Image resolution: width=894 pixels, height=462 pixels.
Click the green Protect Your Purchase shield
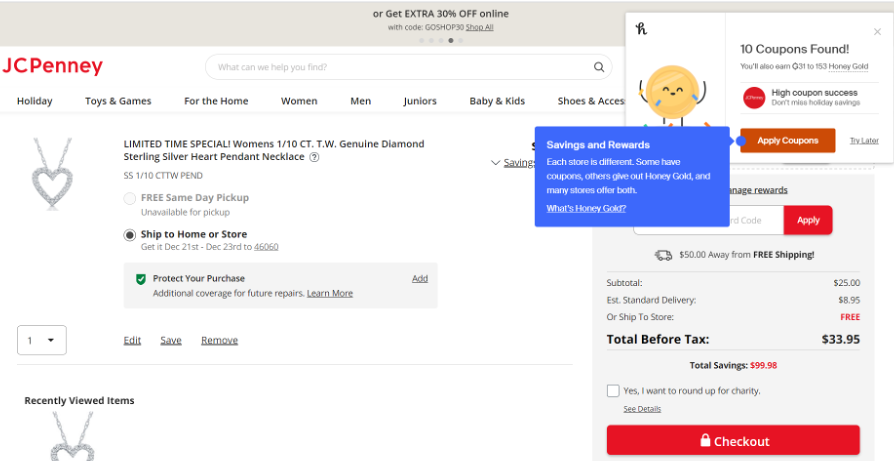(x=140, y=279)
